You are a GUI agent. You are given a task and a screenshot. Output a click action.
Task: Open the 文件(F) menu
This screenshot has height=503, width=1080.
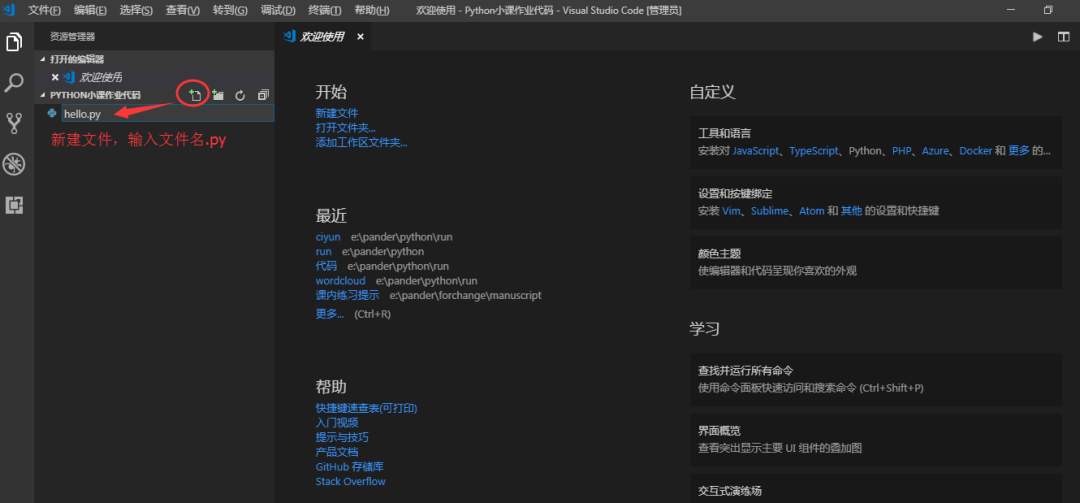coord(44,10)
